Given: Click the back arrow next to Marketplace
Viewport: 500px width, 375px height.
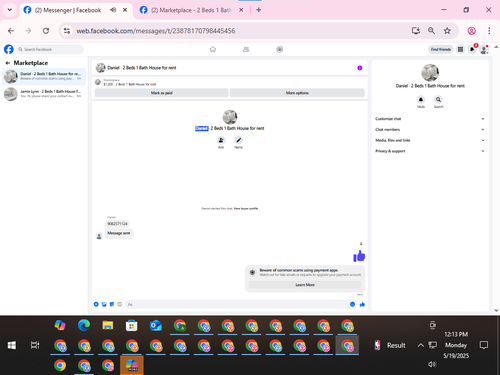Looking at the screenshot, I should coord(7,63).
